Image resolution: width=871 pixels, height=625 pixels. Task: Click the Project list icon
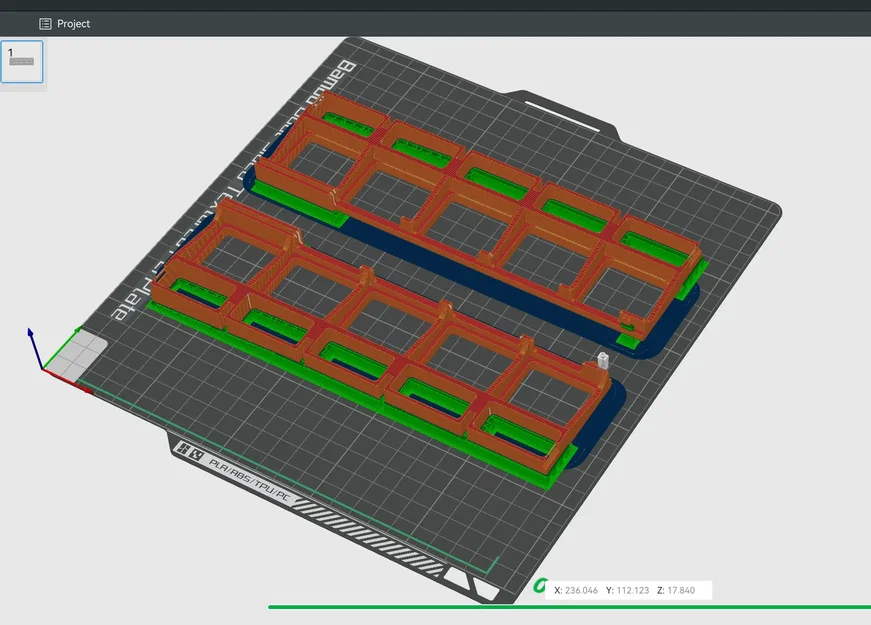point(45,24)
